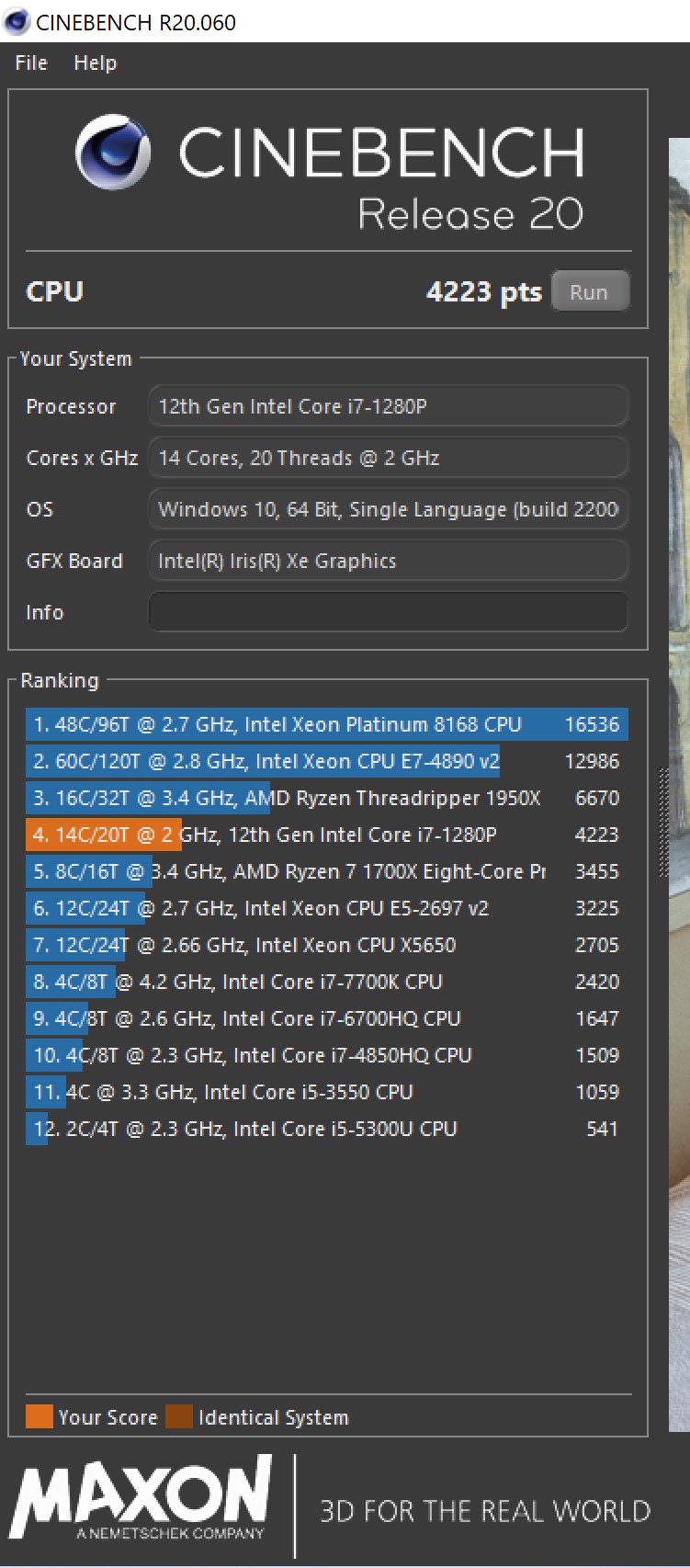Click the render preview image on the right
The height and width of the screenshot is (1568, 690).
point(679,784)
